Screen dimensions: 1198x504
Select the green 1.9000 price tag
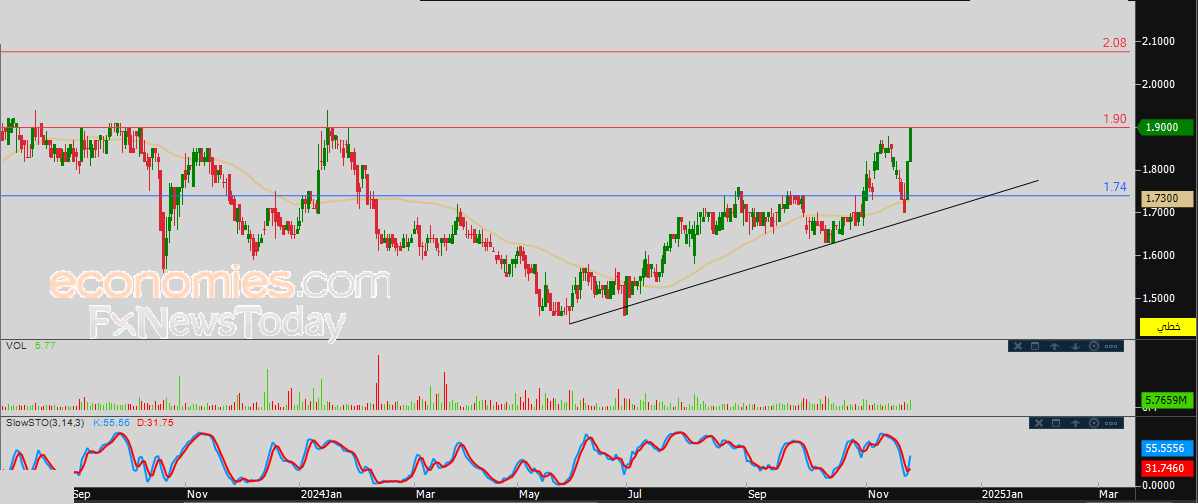click(1167, 128)
